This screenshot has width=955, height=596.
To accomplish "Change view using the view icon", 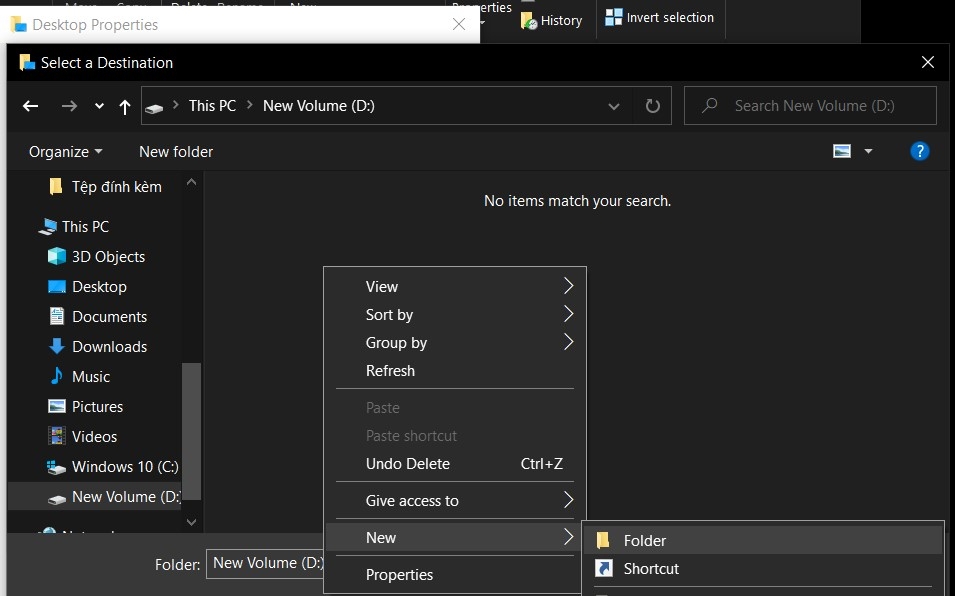I will tap(842, 151).
